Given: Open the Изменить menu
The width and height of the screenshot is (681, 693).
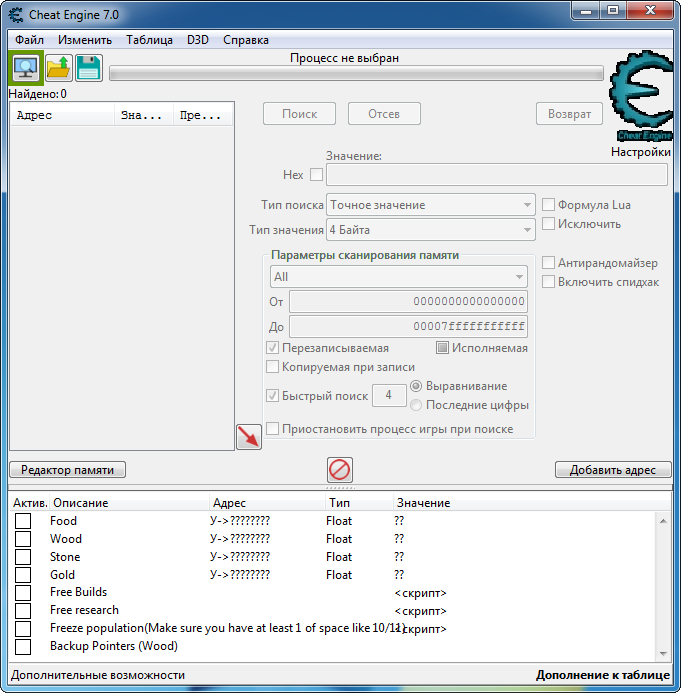Looking at the screenshot, I should [x=85, y=40].
